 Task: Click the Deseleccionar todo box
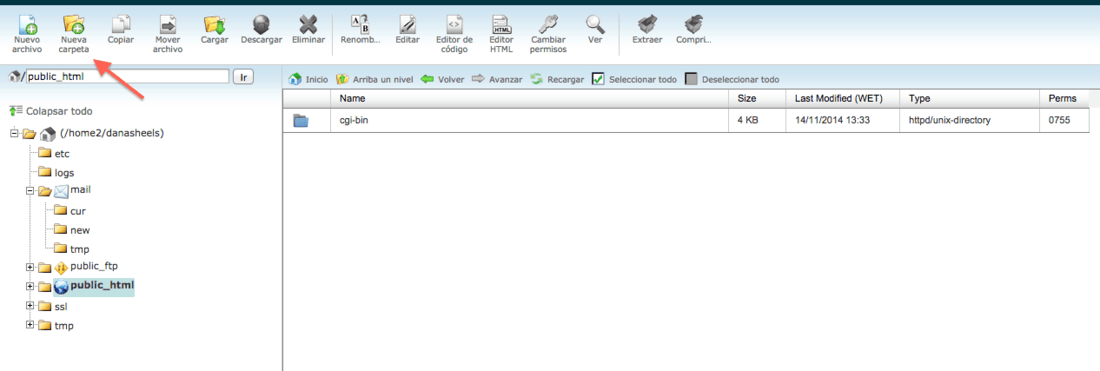pyautogui.click(x=691, y=79)
